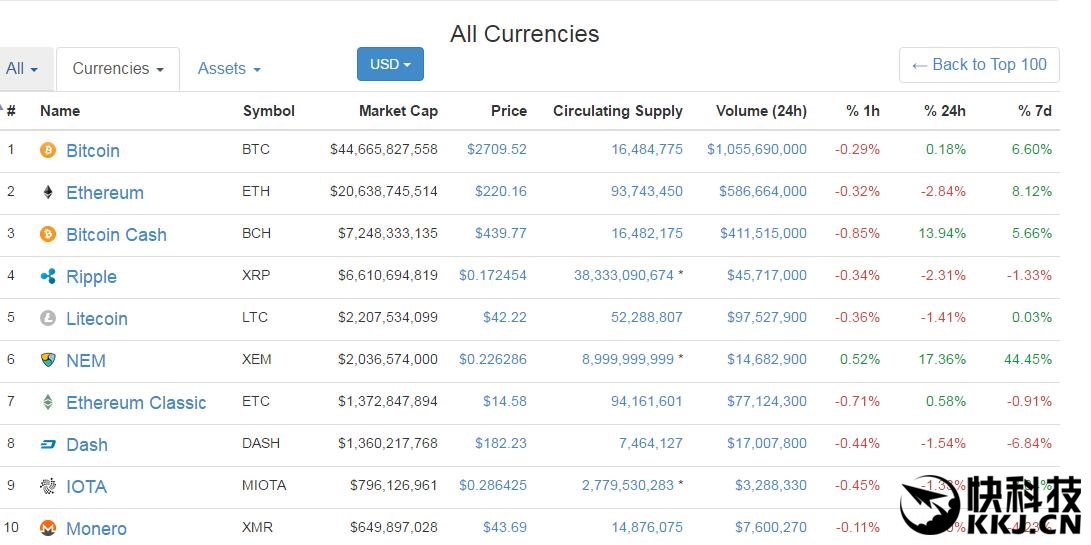Select the XEM symbol cell
1091x545 pixels.
[257, 360]
